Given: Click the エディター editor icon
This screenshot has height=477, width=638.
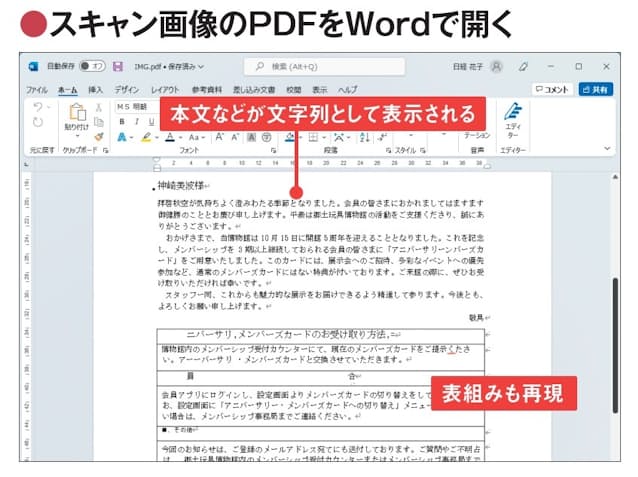Looking at the screenshot, I should pyautogui.click(x=513, y=111).
